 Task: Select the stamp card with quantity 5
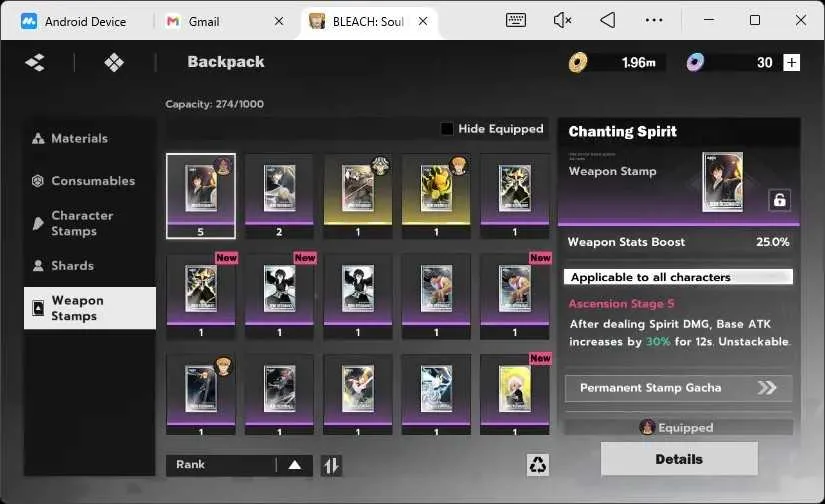[201, 196]
